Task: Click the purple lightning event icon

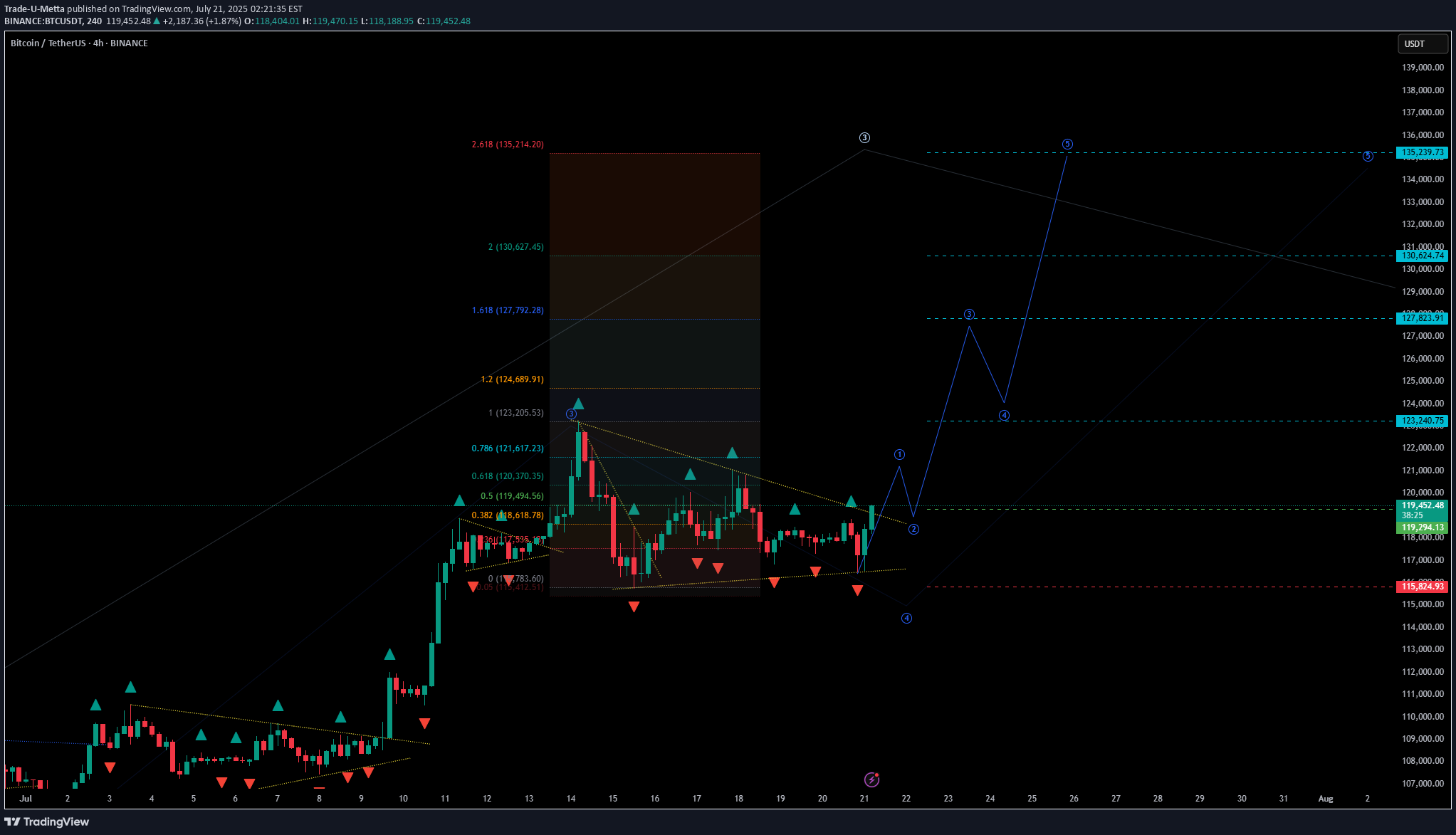Action: (x=871, y=779)
